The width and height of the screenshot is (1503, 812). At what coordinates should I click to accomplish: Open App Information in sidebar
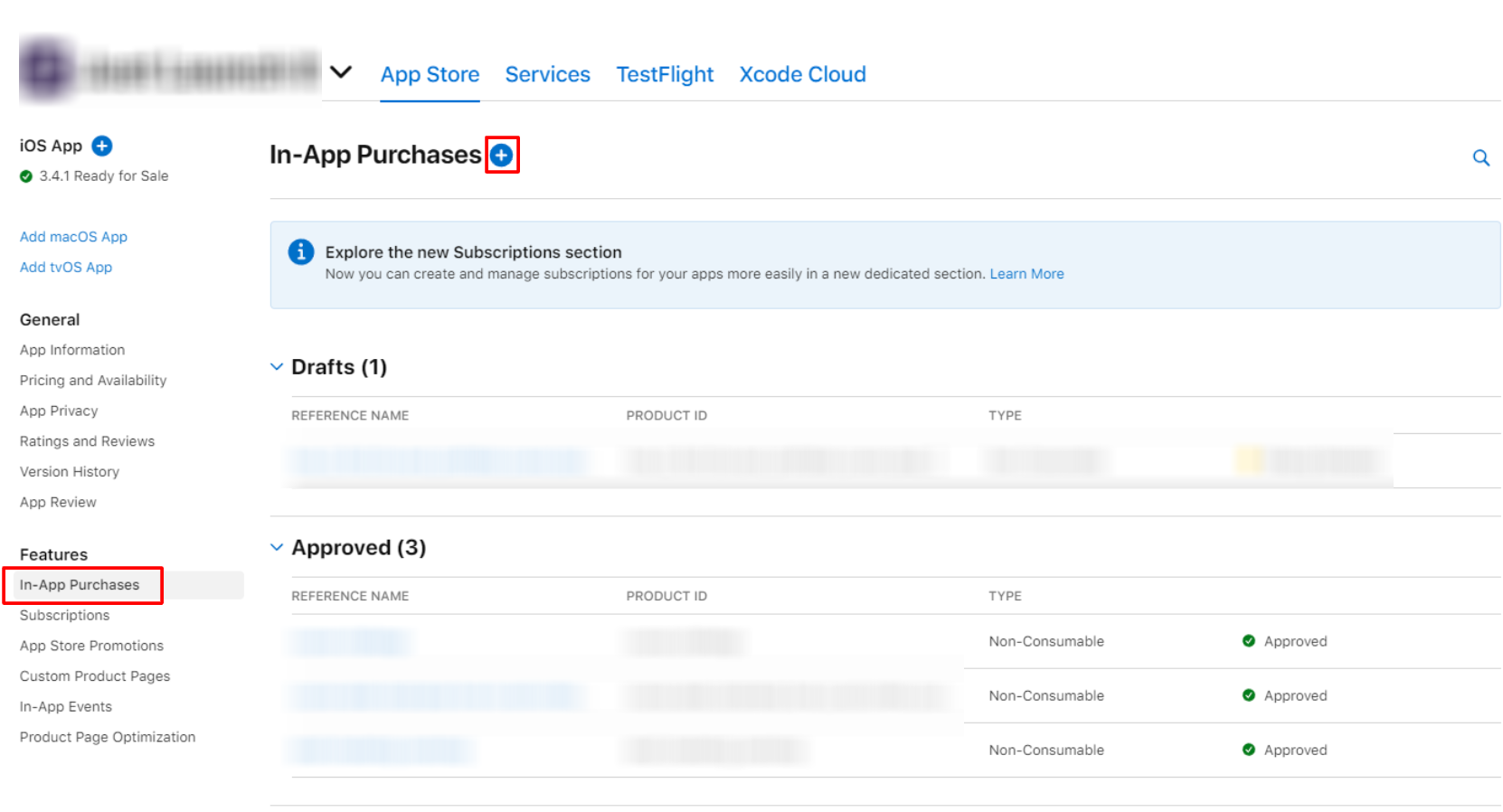tap(72, 350)
